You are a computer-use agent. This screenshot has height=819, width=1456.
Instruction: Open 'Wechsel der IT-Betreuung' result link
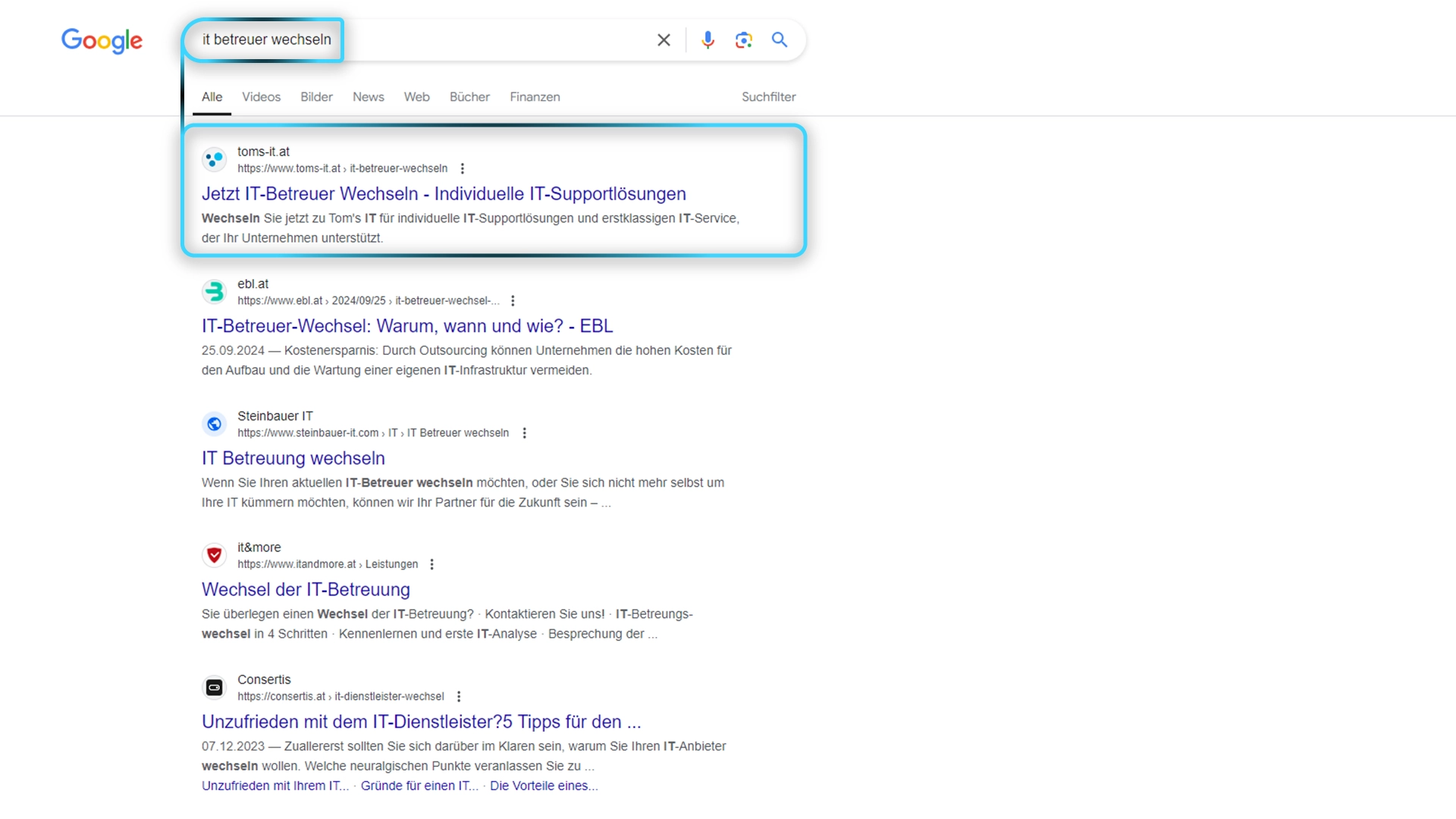[x=306, y=590]
